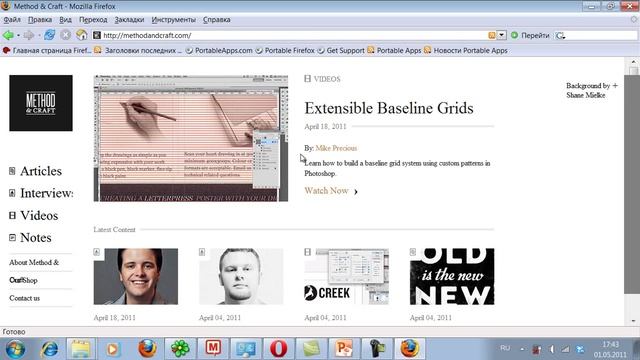The height and width of the screenshot is (360, 640).
Task: Click the red M taskbar application icon
Action: coord(213,349)
